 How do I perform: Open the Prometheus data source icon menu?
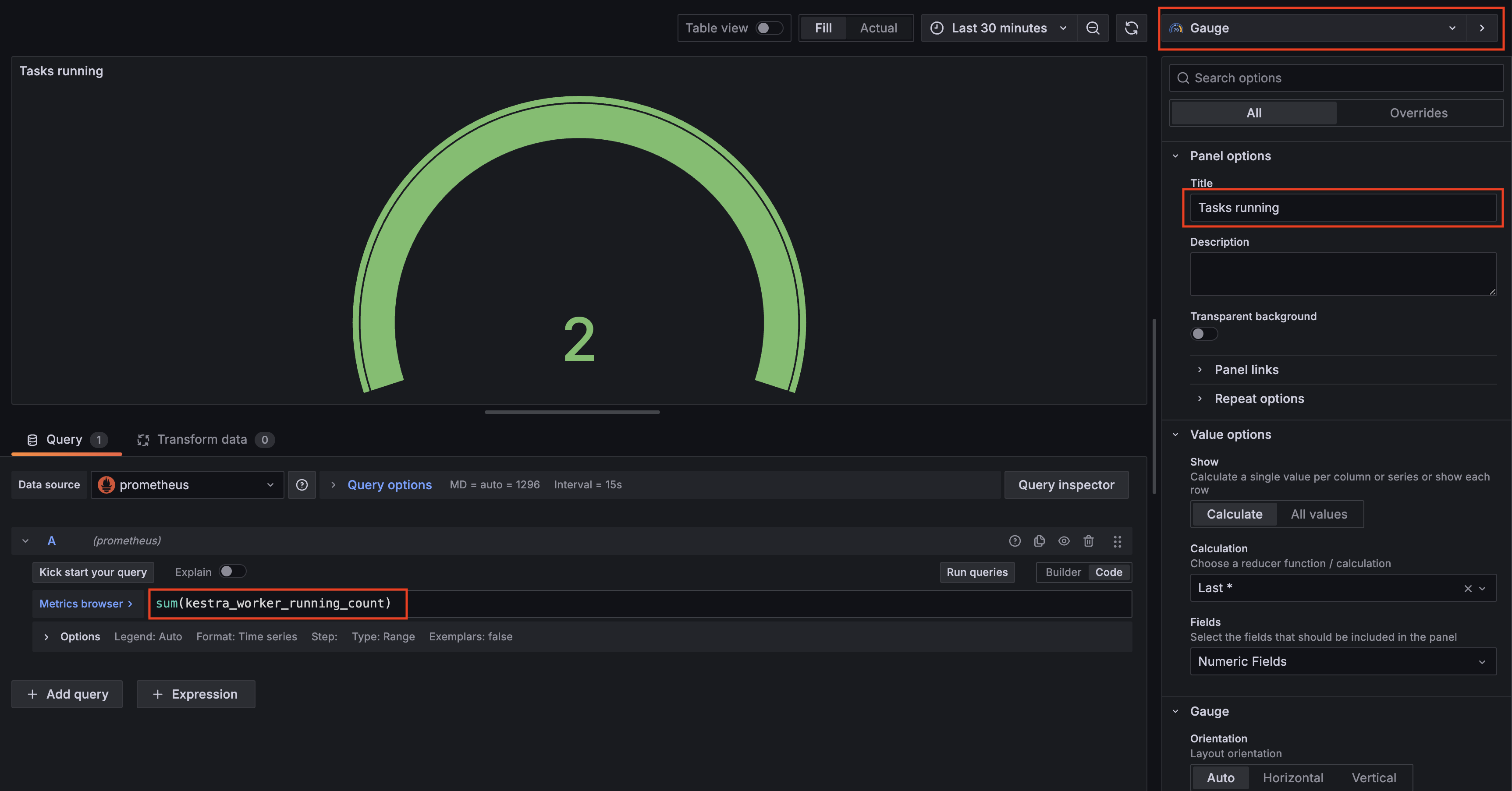106,485
